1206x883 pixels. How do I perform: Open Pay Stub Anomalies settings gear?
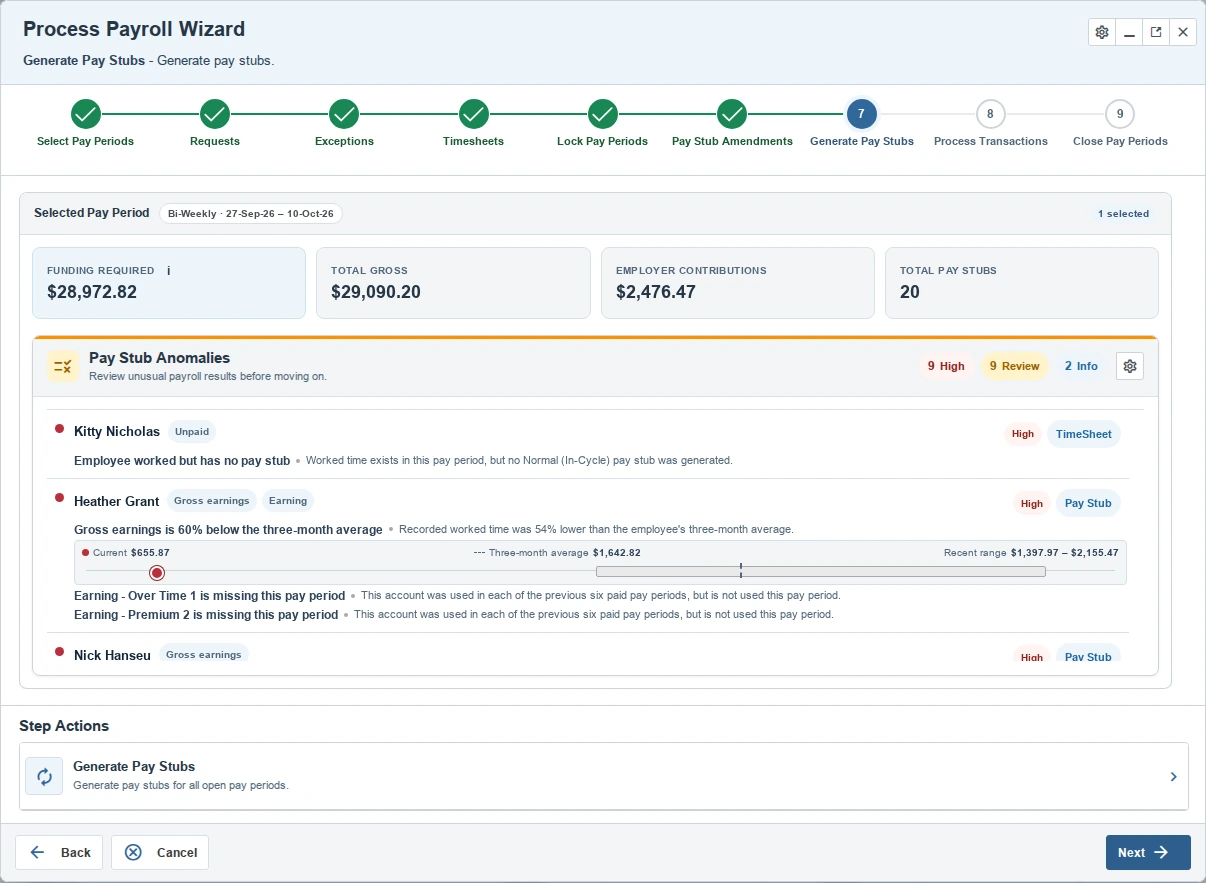tap(1130, 366)
